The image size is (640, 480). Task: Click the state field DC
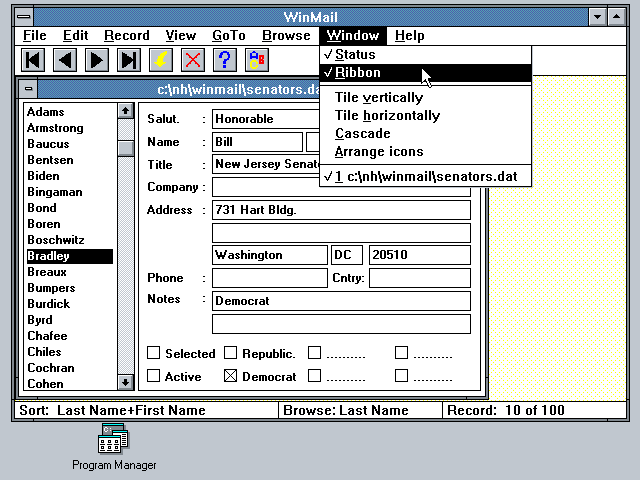347,255
